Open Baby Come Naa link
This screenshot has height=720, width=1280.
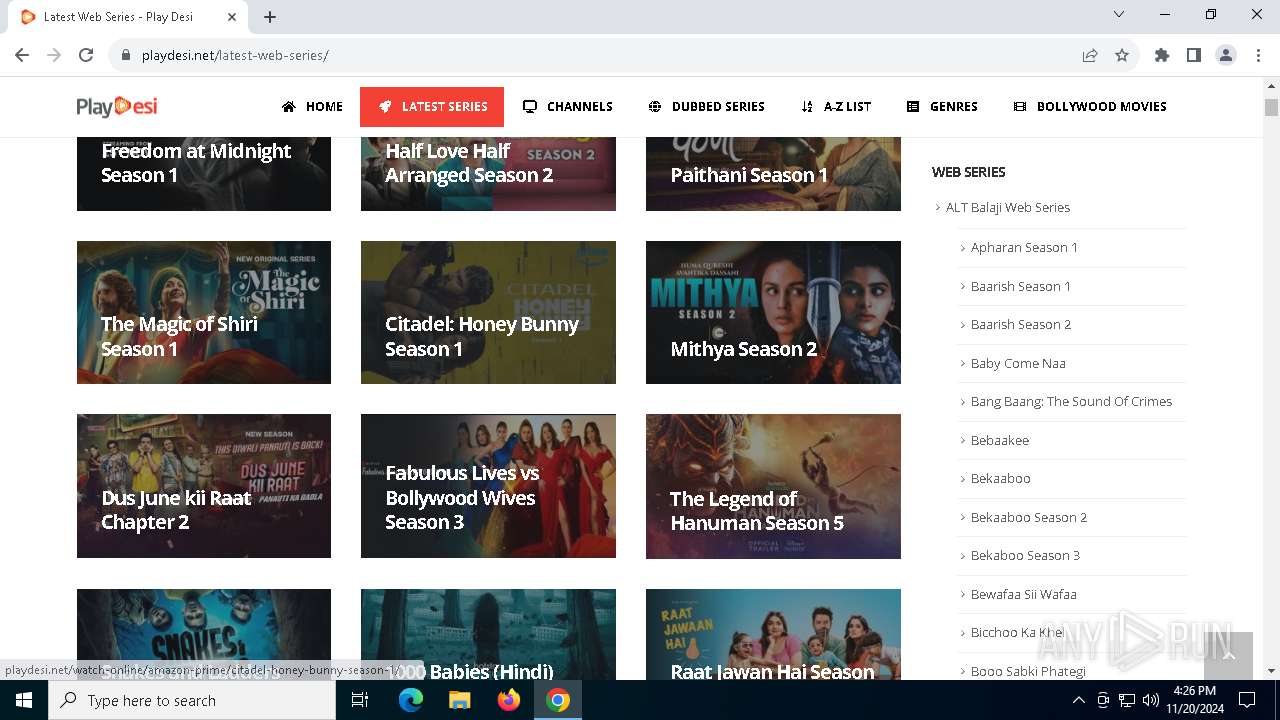(1018, 363)
